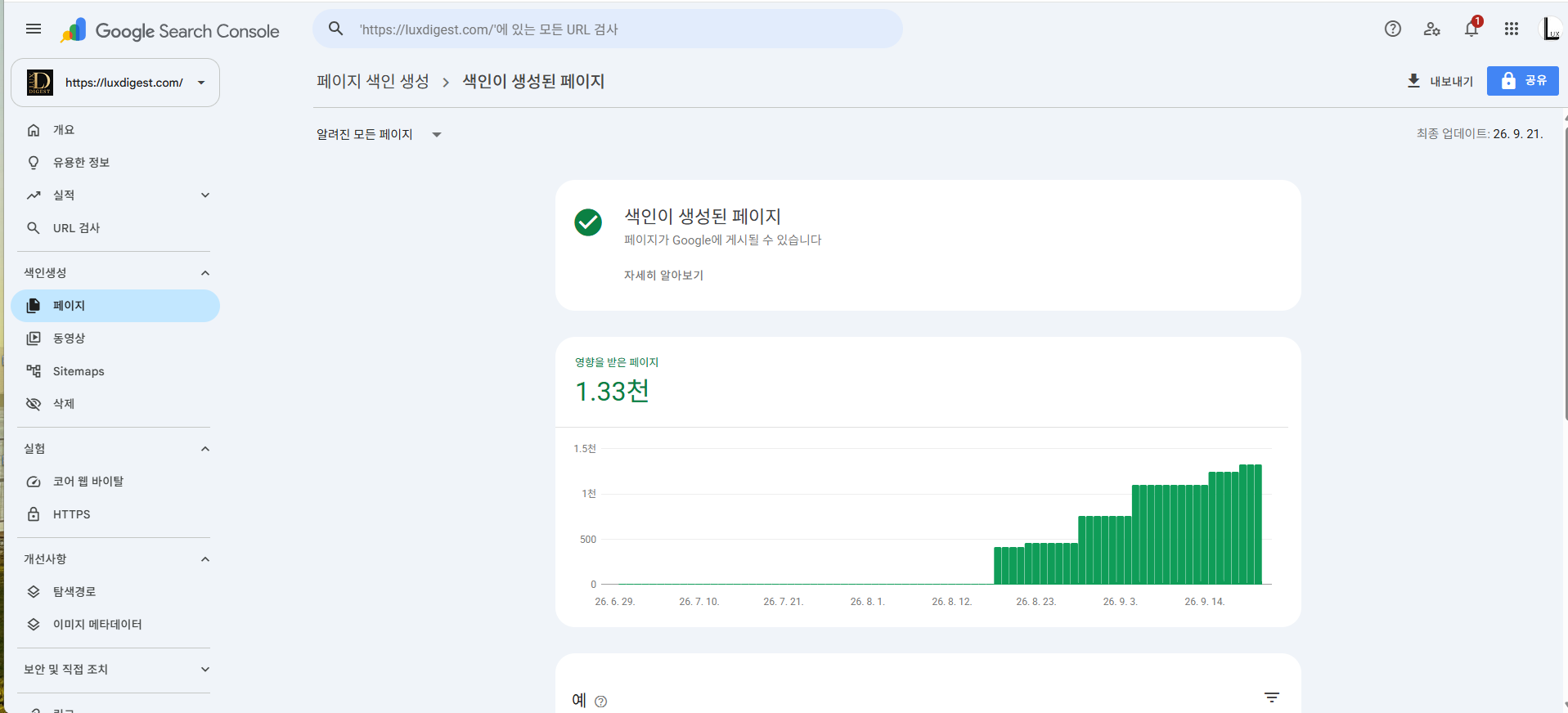
Task: Click the 색인이 생성된 페이지 breadcrumb title
Action: pyautogui.click(x=533, y=82)
